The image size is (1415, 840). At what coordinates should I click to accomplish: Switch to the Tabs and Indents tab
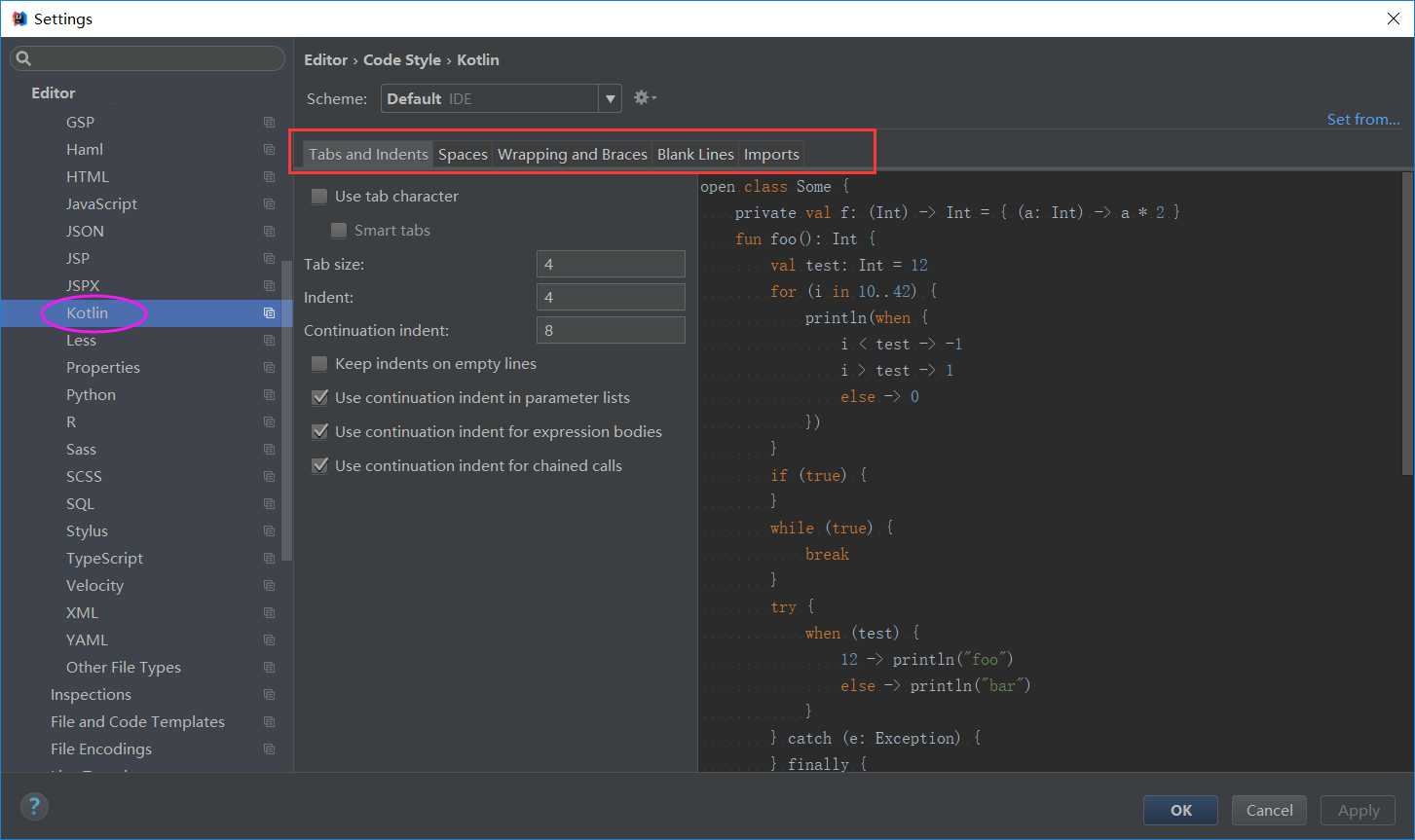coord(368,154)
